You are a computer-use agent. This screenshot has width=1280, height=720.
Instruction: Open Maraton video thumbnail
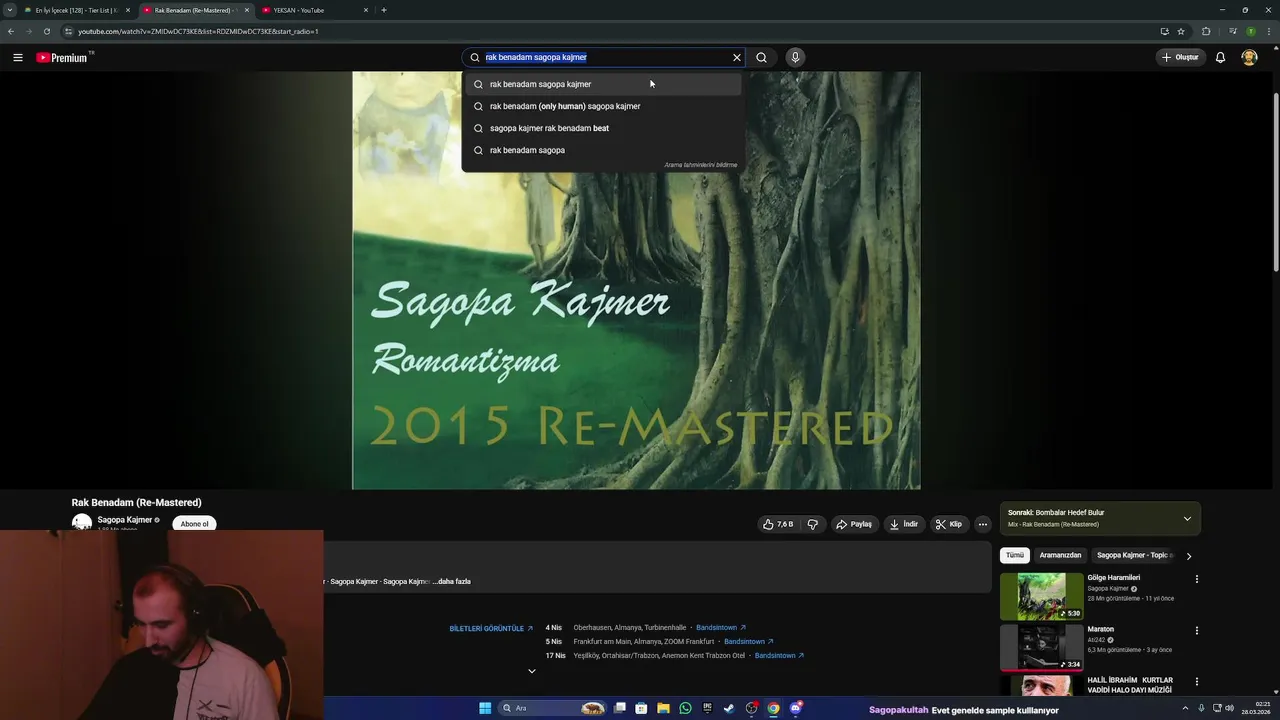click(1041, 647)
